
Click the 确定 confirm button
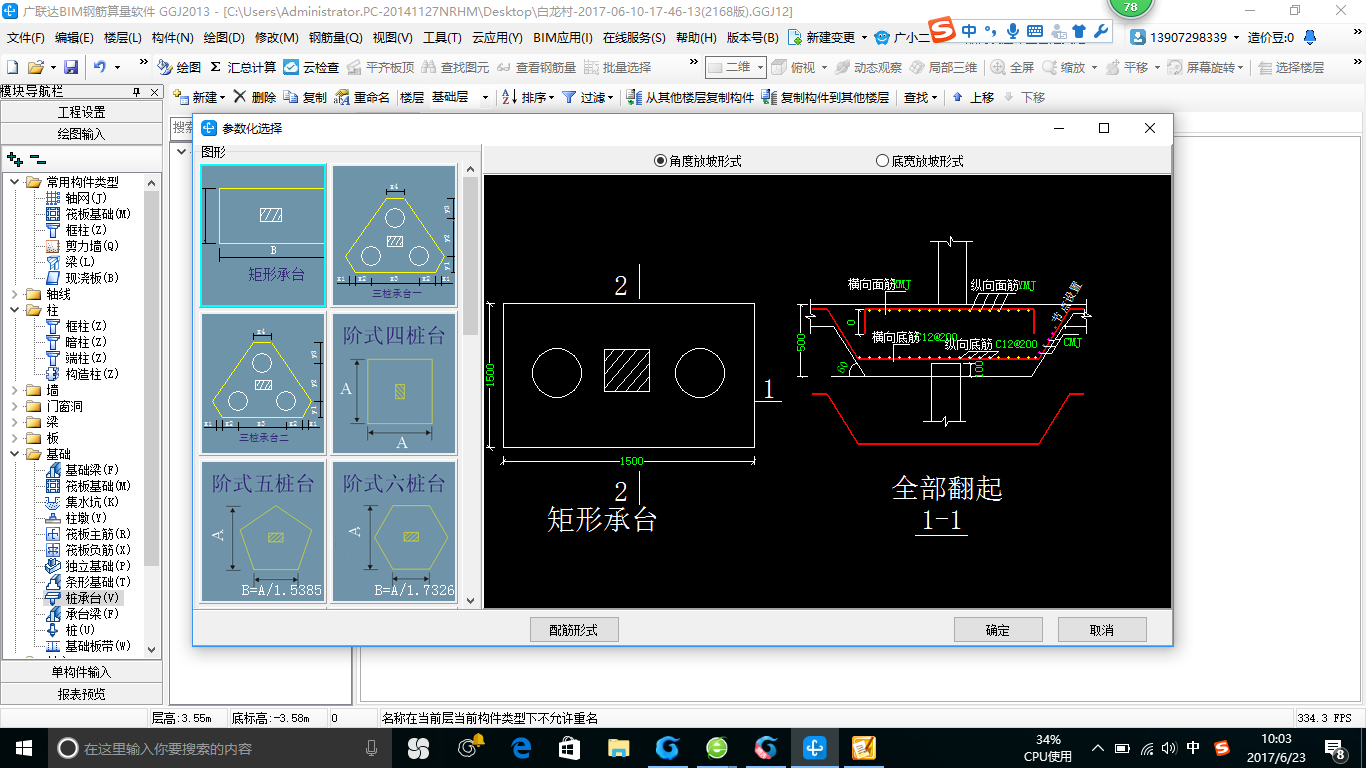[x=998, y=630]
